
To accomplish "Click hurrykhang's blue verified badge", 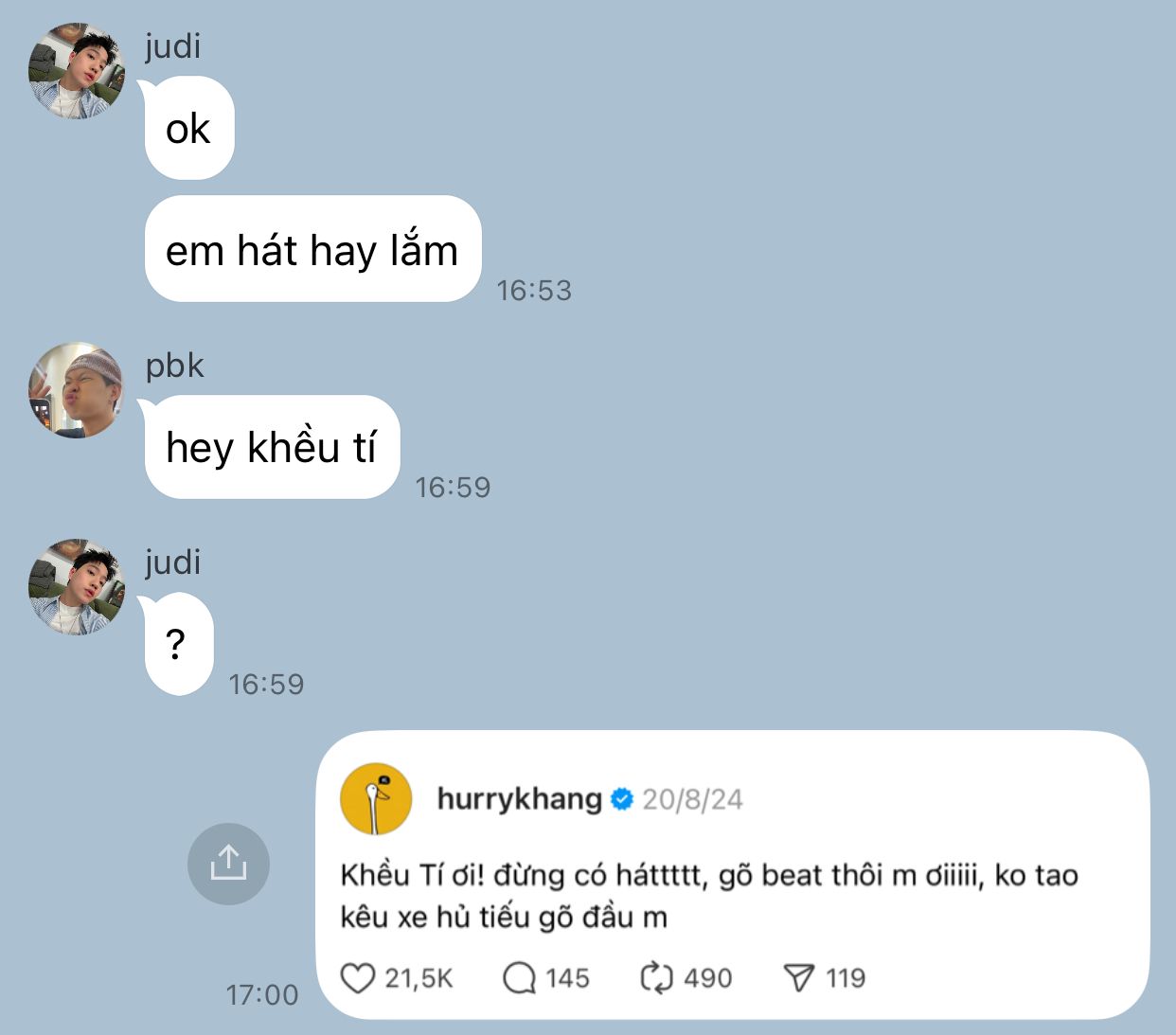I will coord(621,799).
